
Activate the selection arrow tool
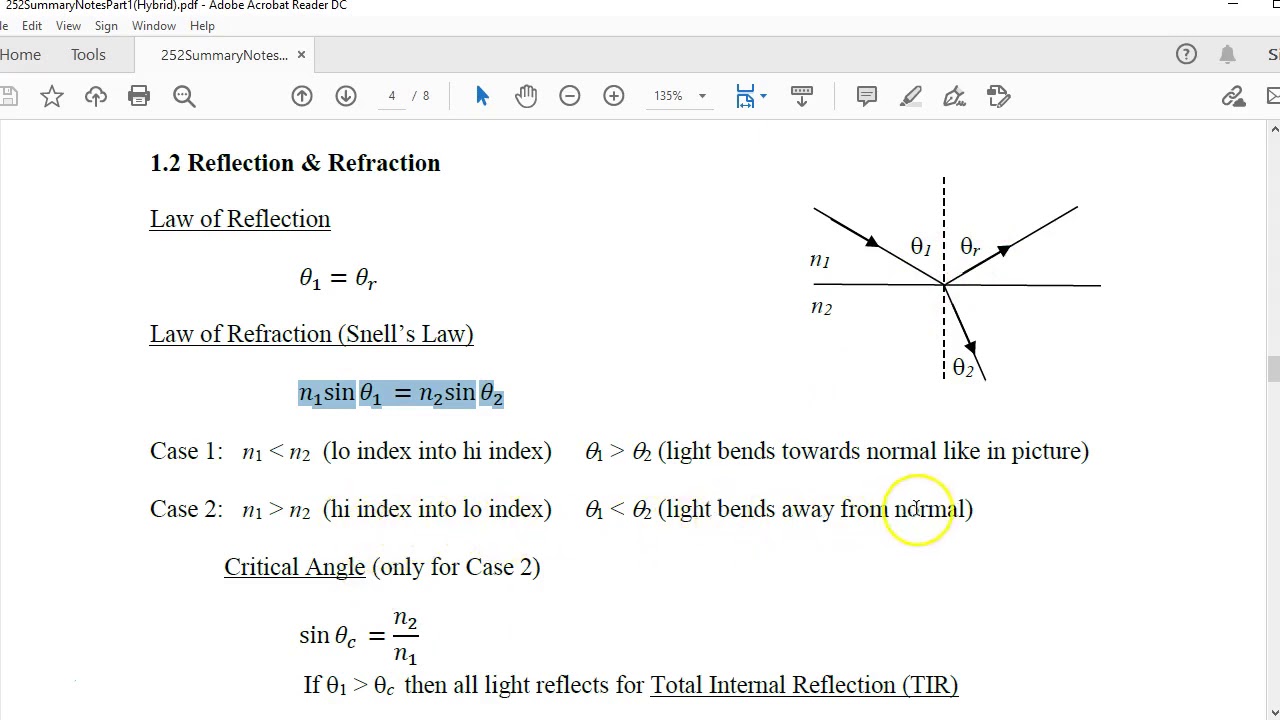coord(482,96)
